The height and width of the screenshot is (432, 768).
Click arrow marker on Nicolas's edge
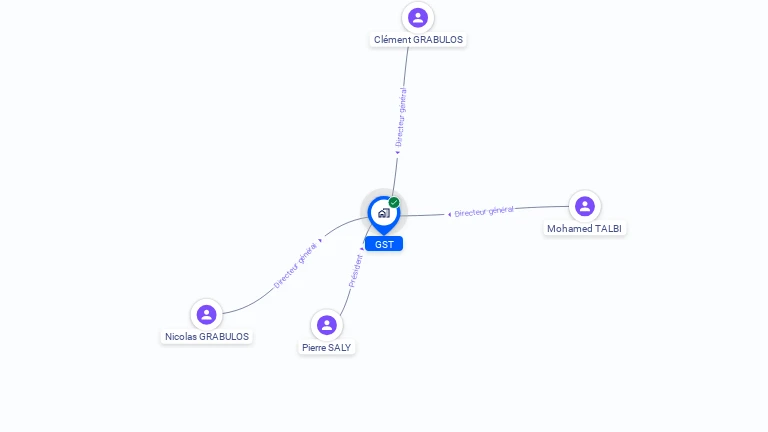(320, 240)
